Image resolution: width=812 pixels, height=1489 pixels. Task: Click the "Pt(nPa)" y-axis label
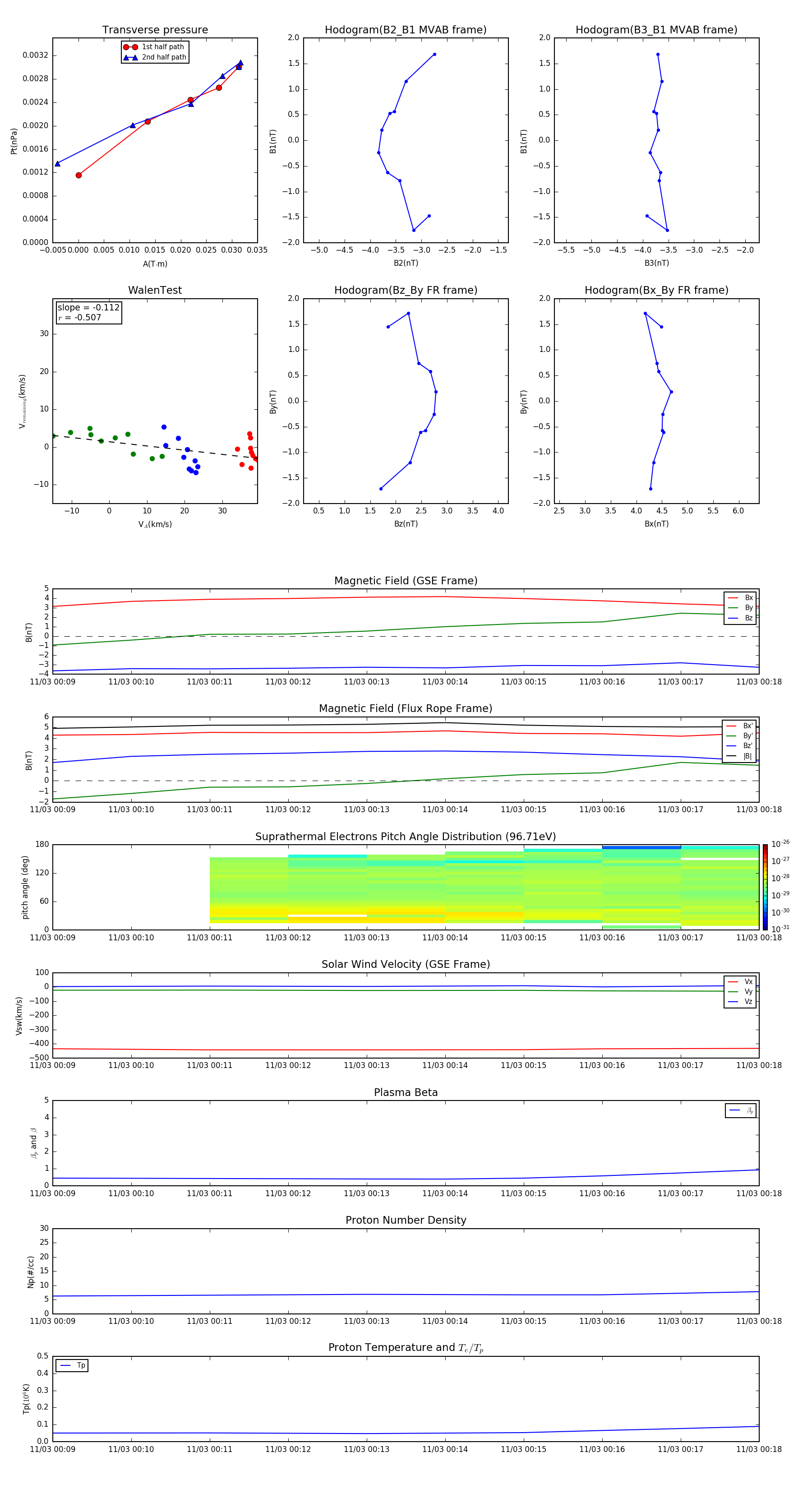[x=14, y=140]
